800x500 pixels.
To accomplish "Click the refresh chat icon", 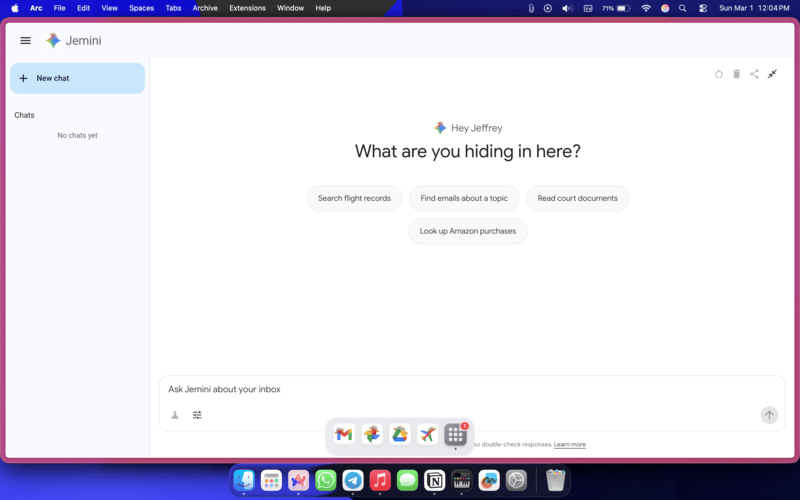I will [x=718, y=74].
